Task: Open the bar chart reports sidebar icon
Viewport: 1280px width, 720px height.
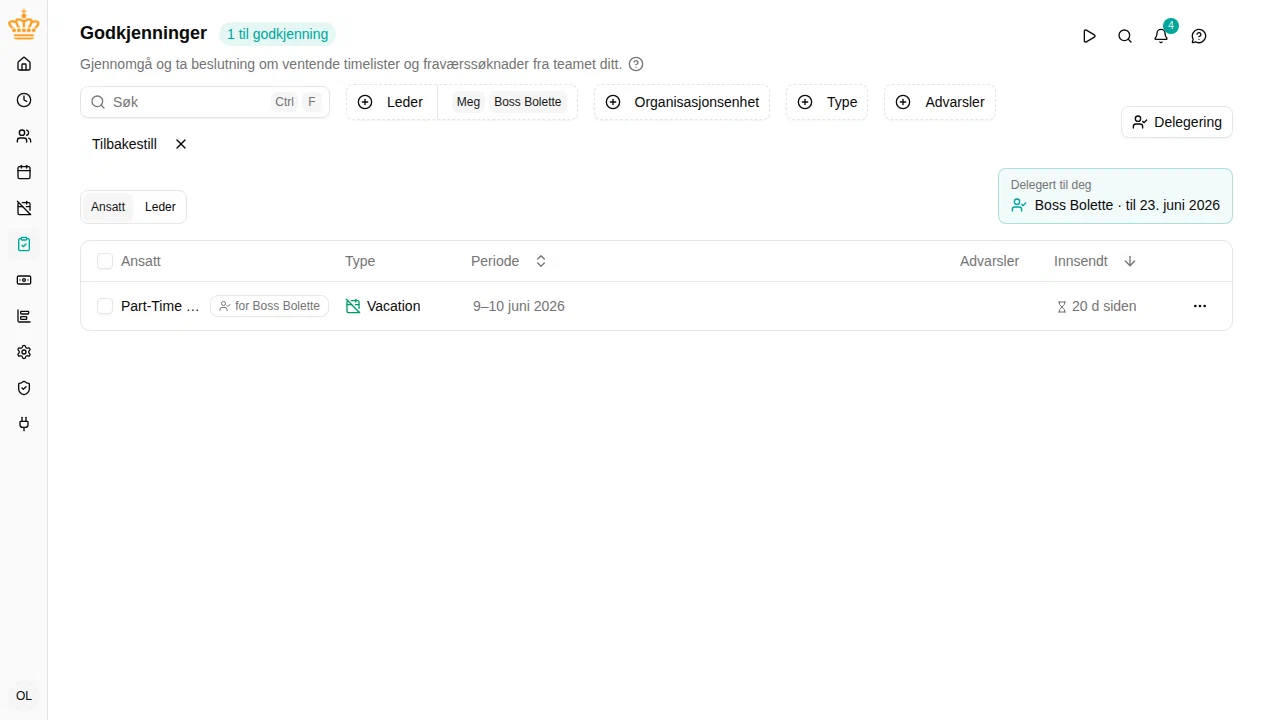Action: click(x=24, y=316)
